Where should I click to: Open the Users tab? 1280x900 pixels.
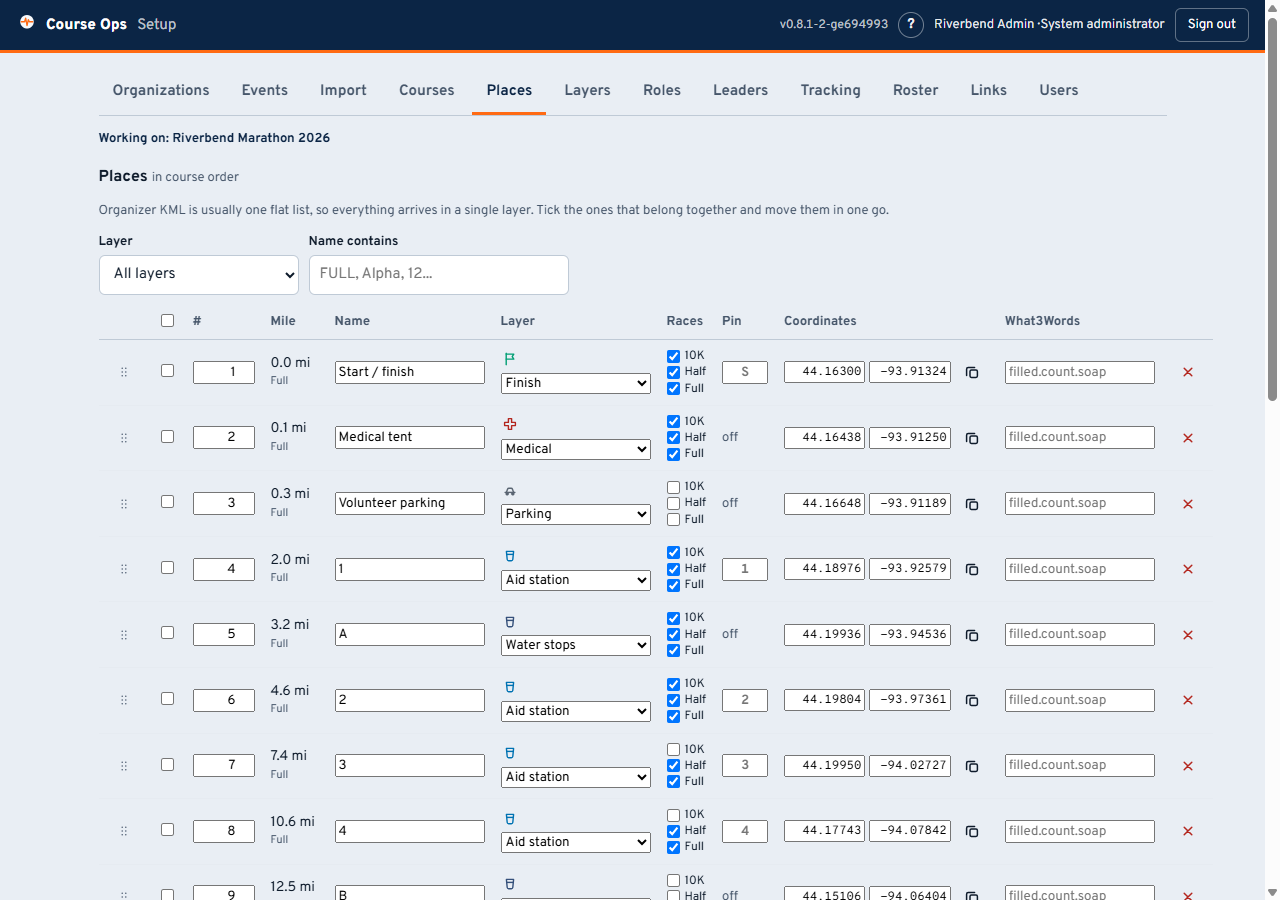[x=1058, y=90]
